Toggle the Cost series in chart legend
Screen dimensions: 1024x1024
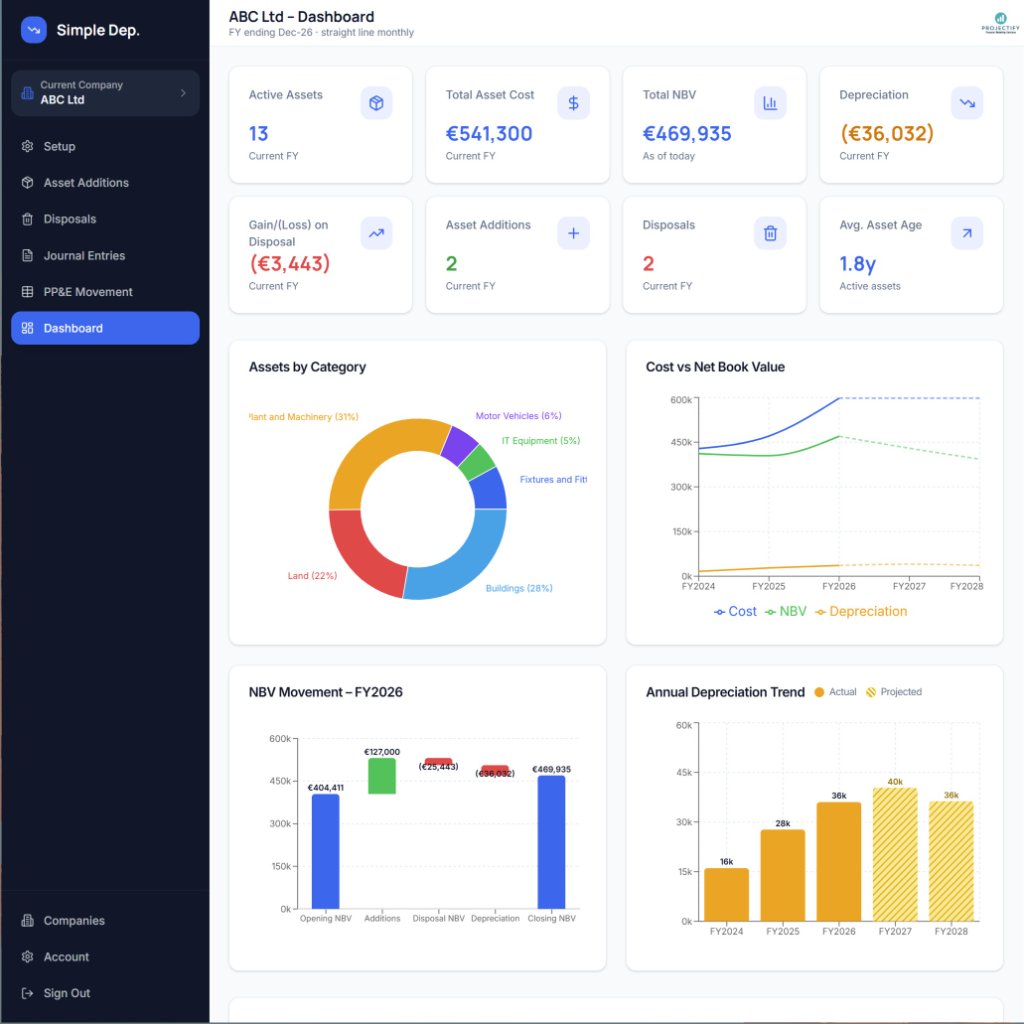pos(735,611)
